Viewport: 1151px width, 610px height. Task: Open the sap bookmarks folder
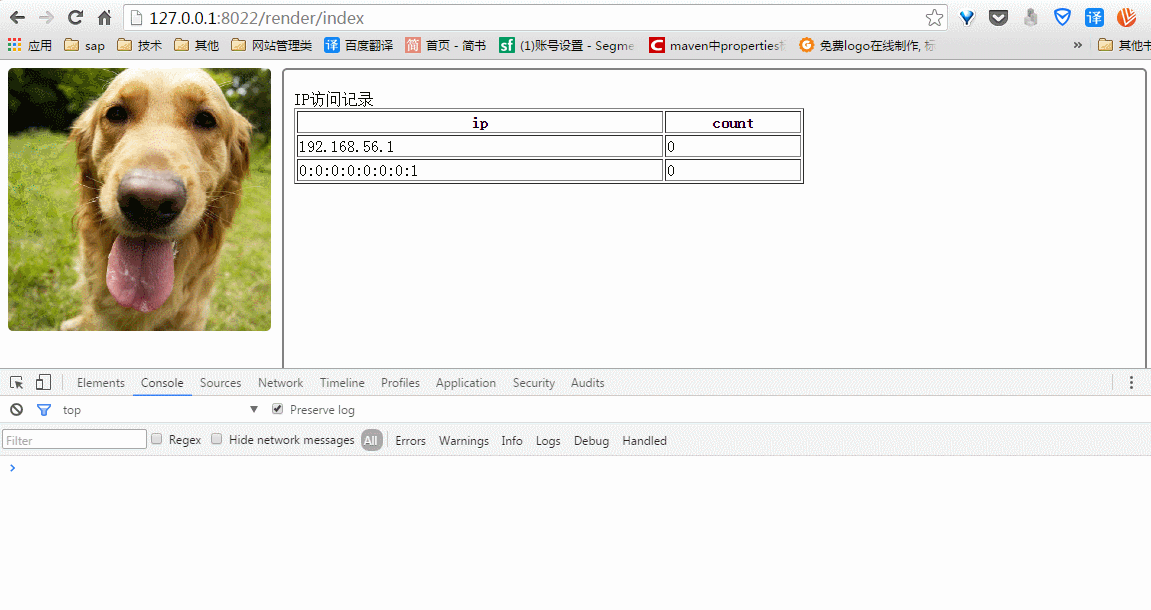point(84,46)
